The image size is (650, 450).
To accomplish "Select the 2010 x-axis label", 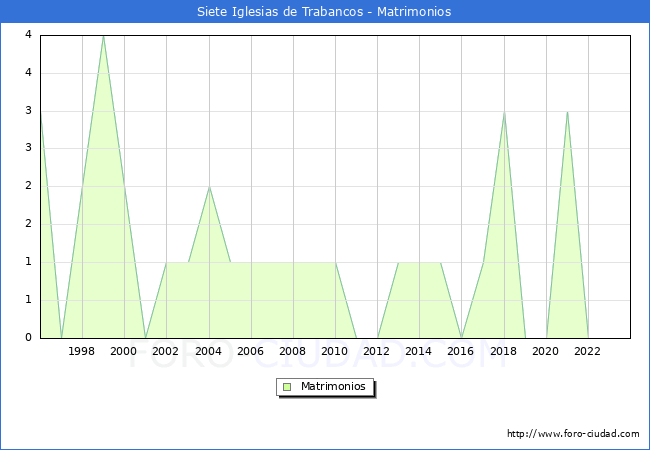I will point(335,351).
